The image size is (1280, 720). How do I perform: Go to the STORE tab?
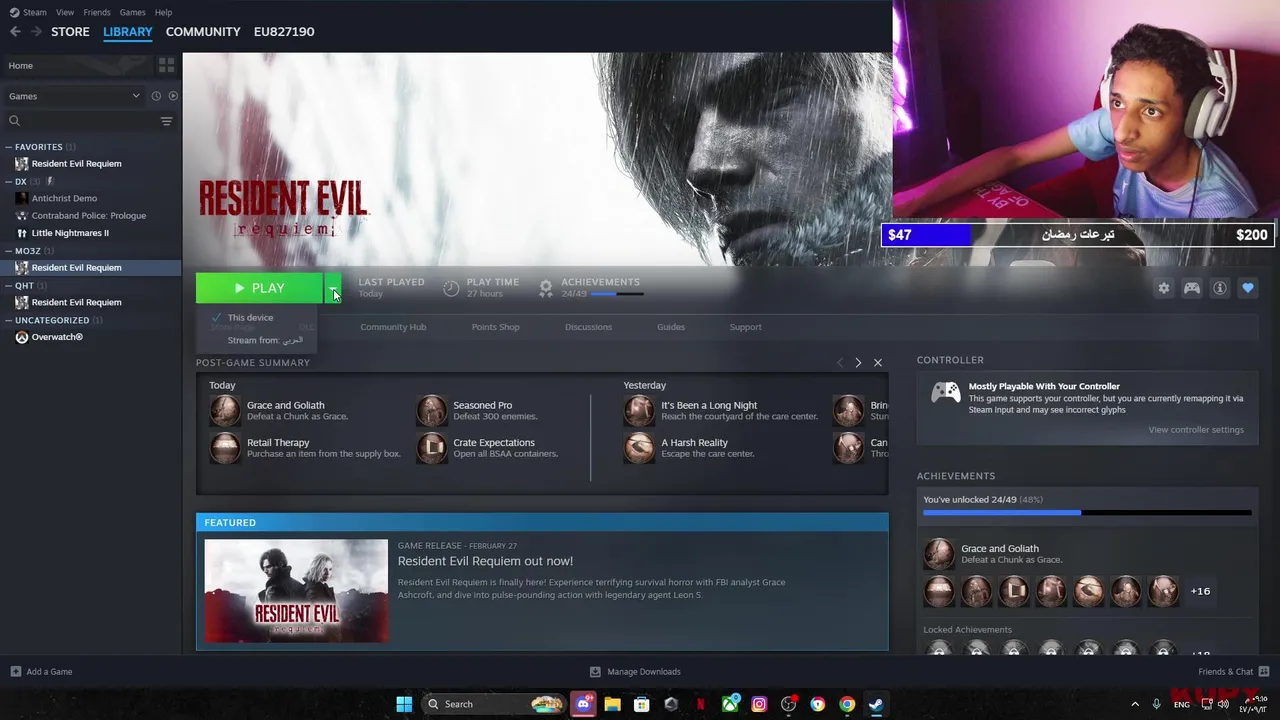[x=70, y=32]
